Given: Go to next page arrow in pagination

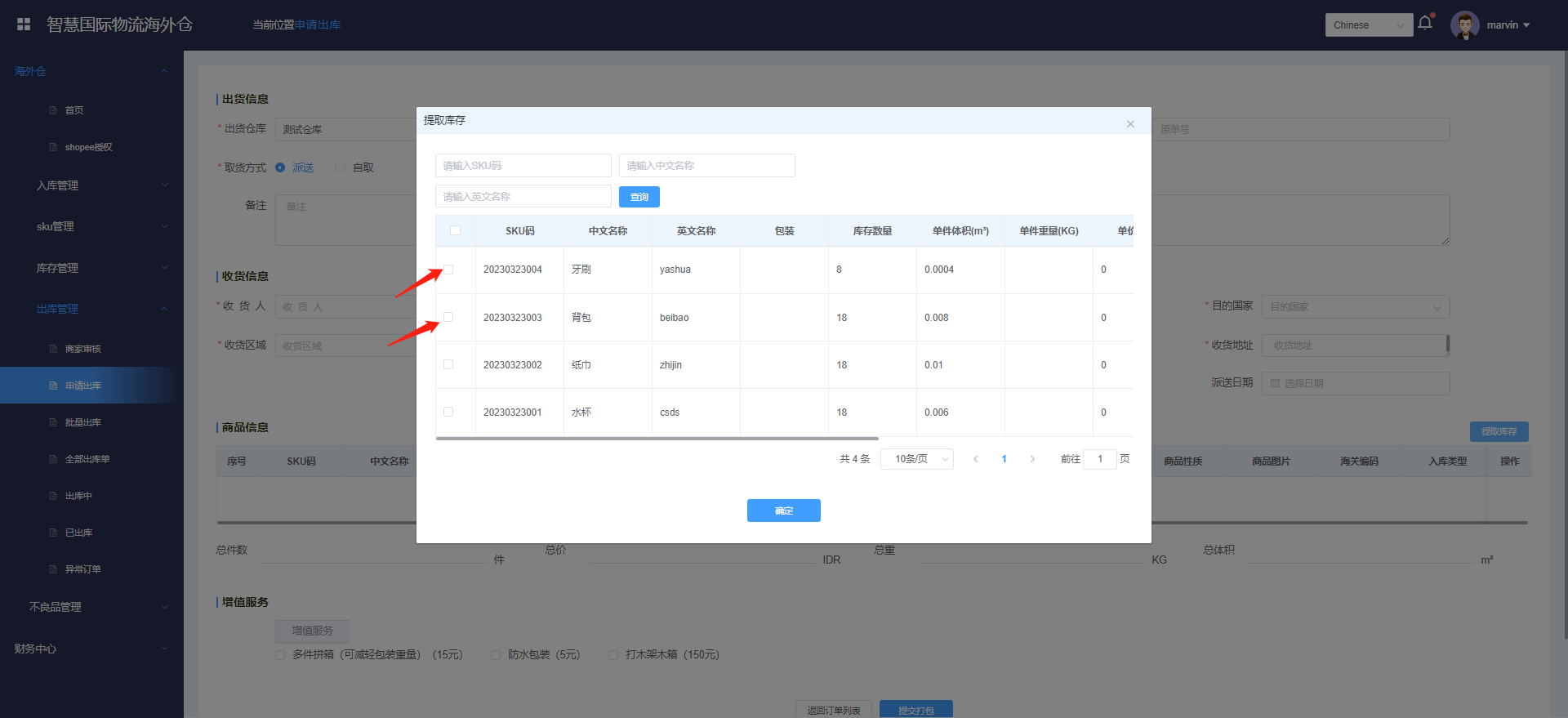Looking at the screenshot, I should click(1032, 459).
